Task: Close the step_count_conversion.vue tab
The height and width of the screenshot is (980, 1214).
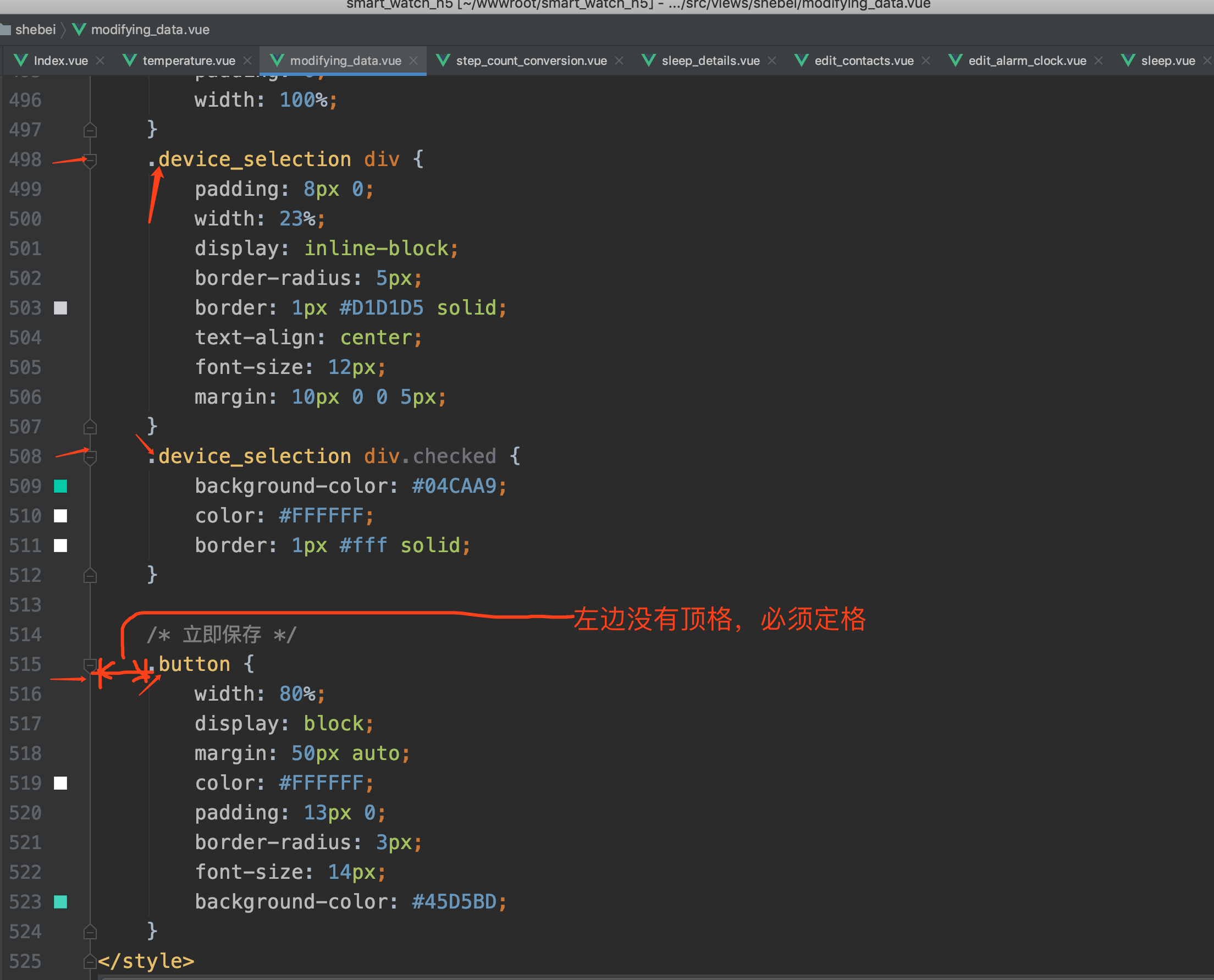Action: click(x=619, y=60)
